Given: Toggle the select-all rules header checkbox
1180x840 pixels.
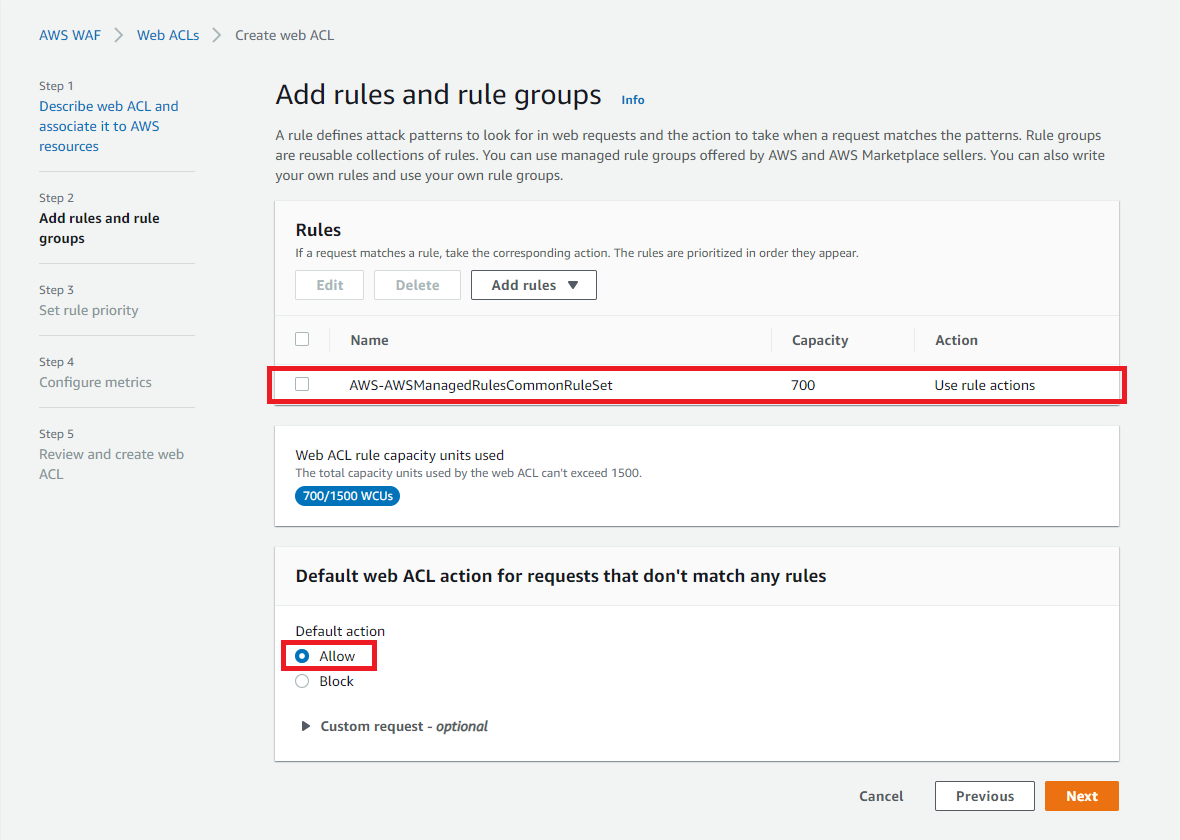Looking at the screenshot, I should 302,339.
